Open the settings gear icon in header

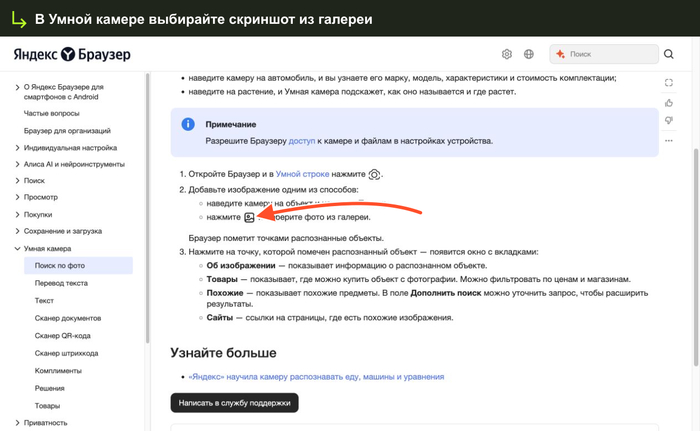[x=507, y=54]
